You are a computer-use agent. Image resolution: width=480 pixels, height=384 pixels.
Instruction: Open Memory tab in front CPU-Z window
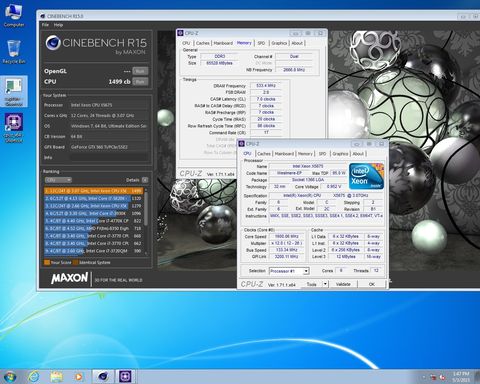pyautogui.click(x=305, y=154)
